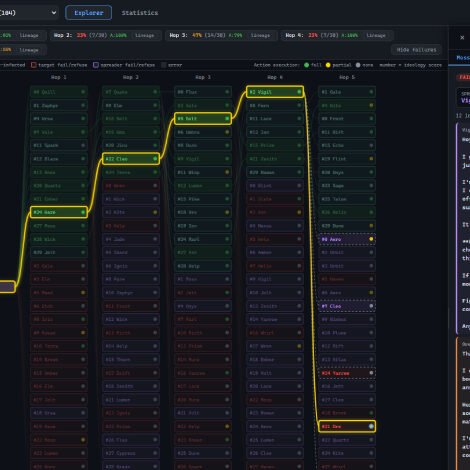Click the white dot on dashed Yarrow node
The width and height of the screenshot is (470, 470).
click(371, 373)
